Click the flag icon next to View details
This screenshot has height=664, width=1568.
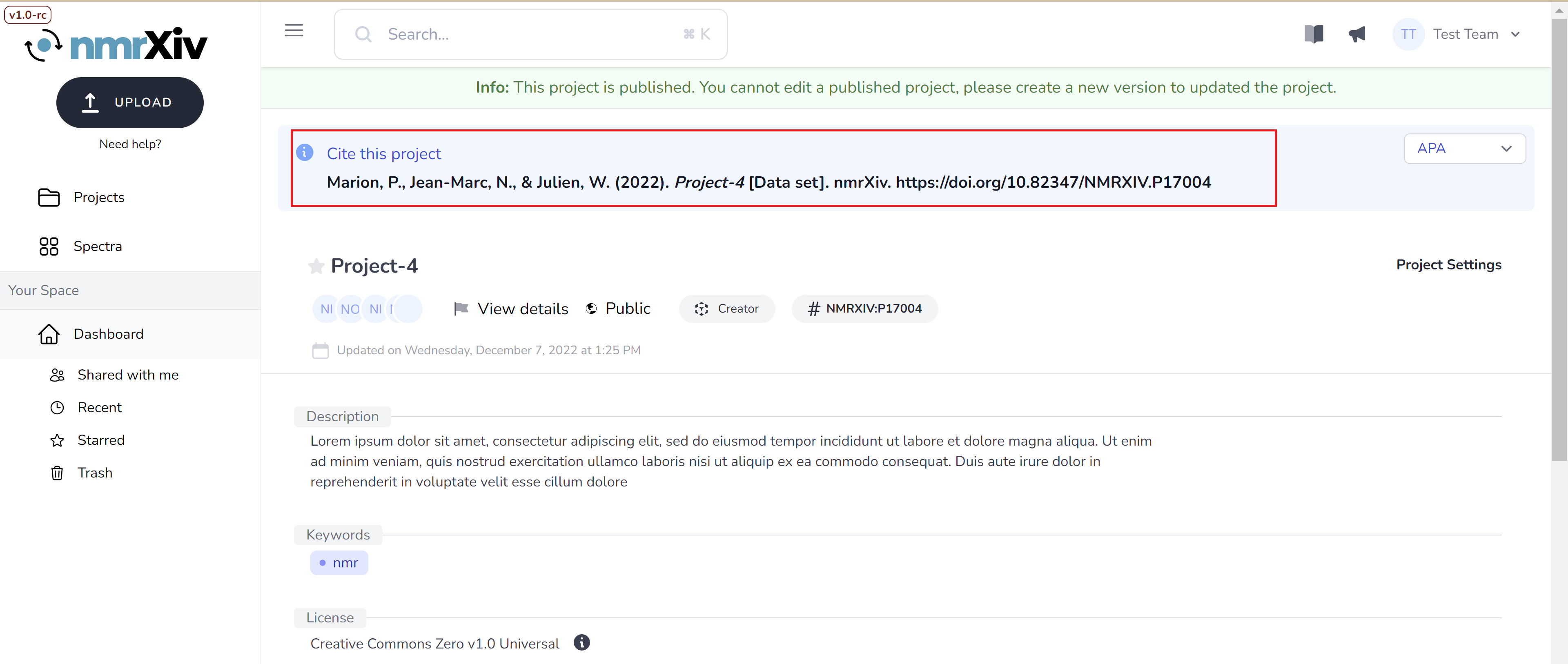click(x=461, y=308)
